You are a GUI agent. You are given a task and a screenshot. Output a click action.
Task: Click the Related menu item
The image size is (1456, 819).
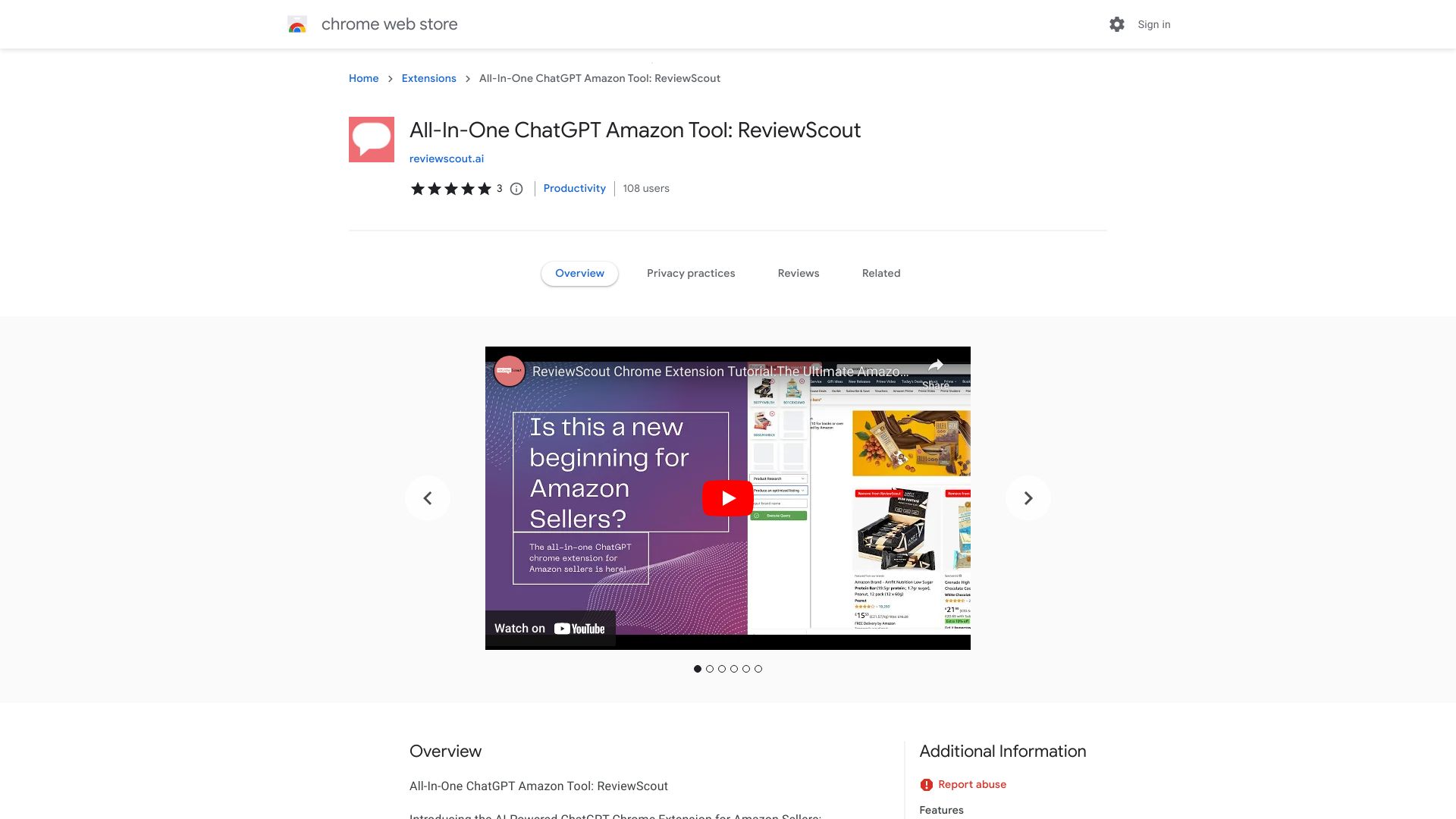881,273
